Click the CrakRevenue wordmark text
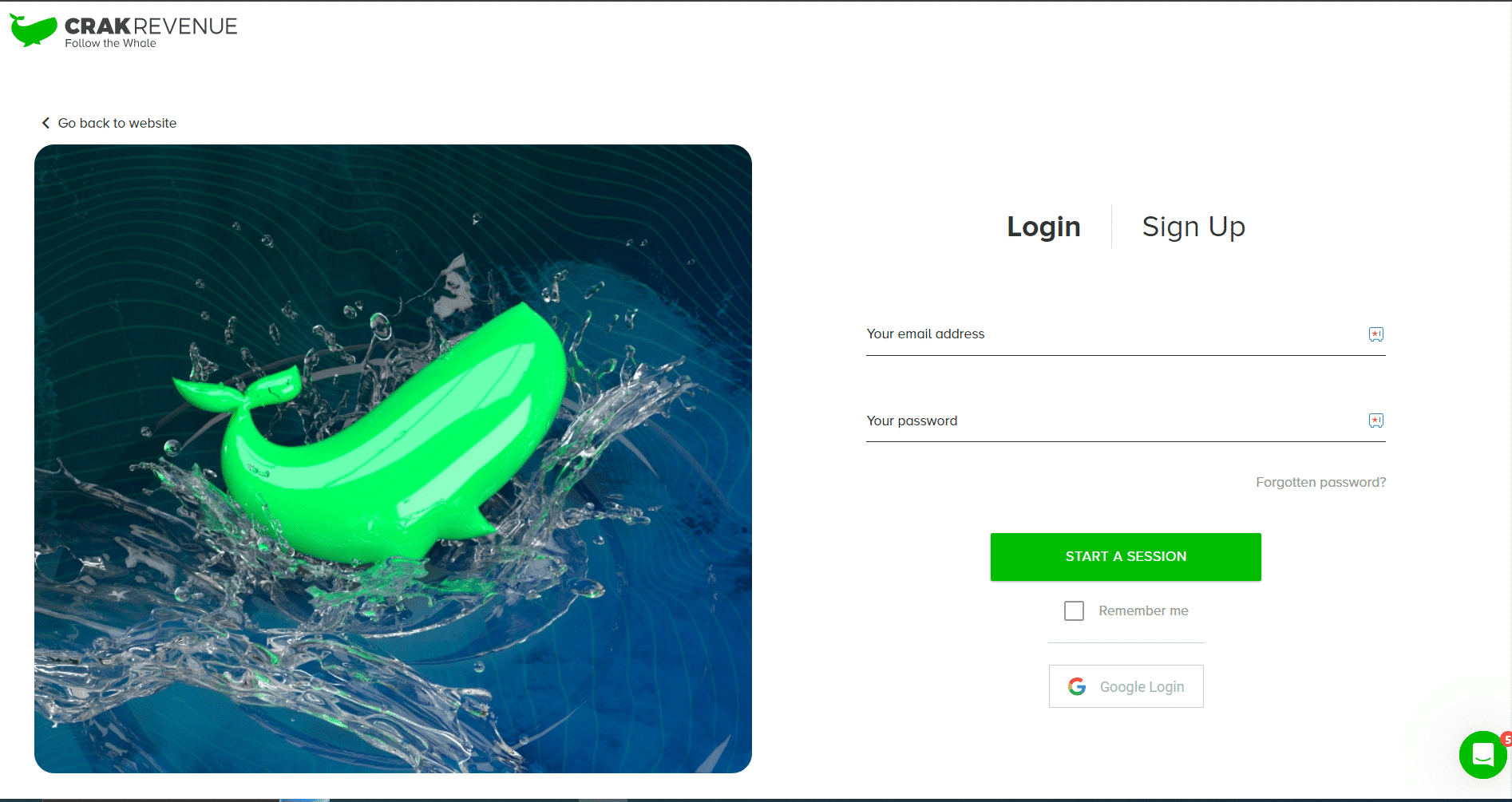 coord(151,26)
